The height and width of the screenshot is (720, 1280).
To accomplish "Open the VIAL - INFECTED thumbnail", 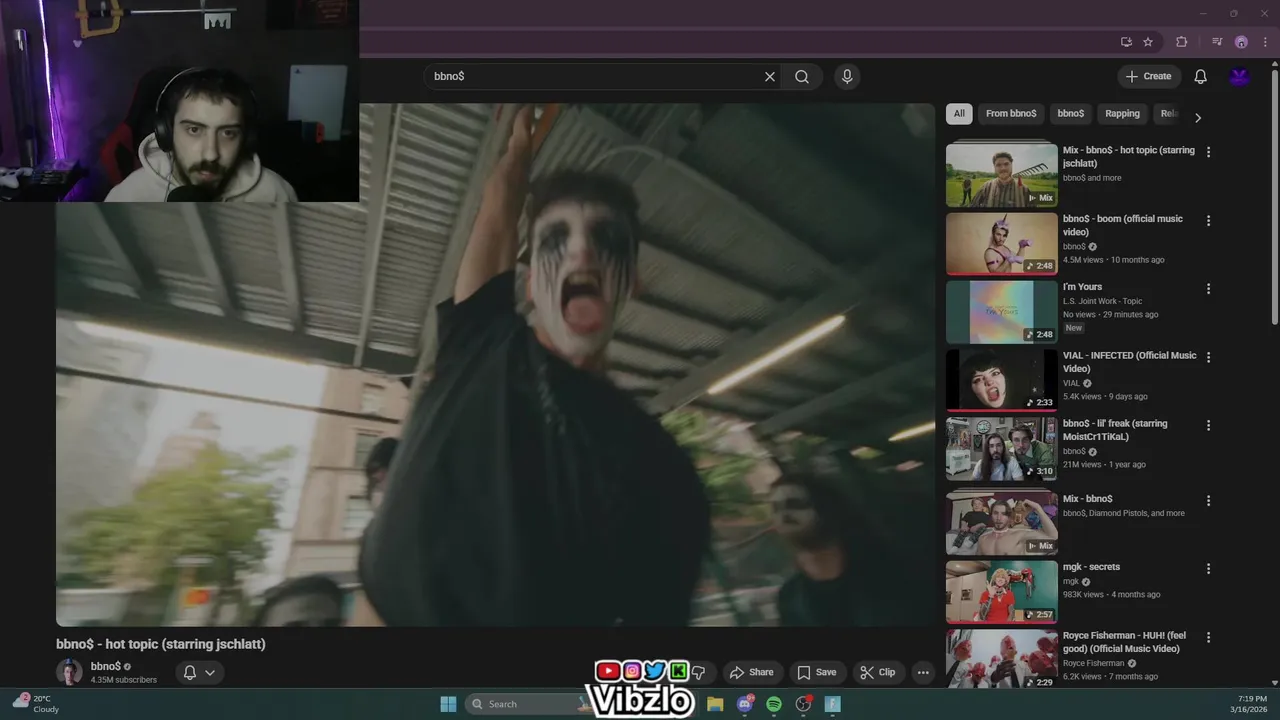I will pyautogui.click(x=1001, y=380).
